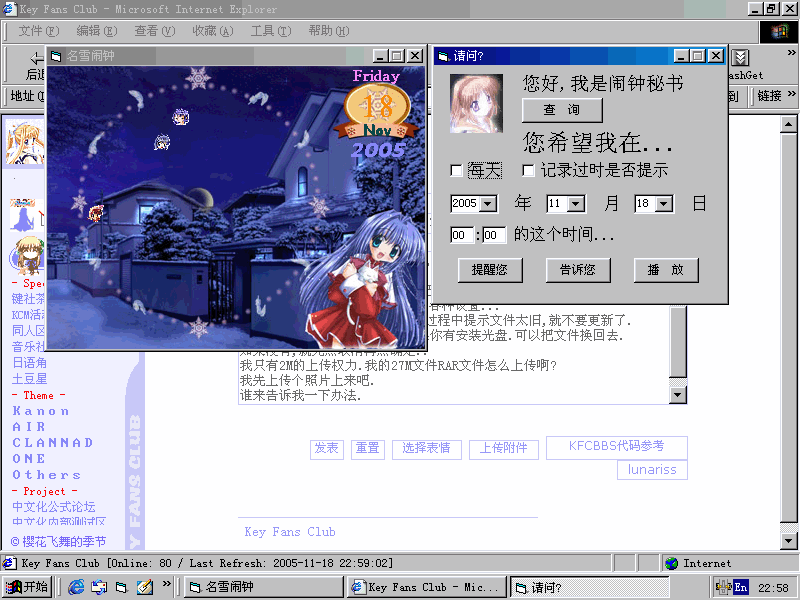Open the month 11 dropdown
Image resolution: width=800 pixels, height=600 pixels.
click(x=576, y=204)
